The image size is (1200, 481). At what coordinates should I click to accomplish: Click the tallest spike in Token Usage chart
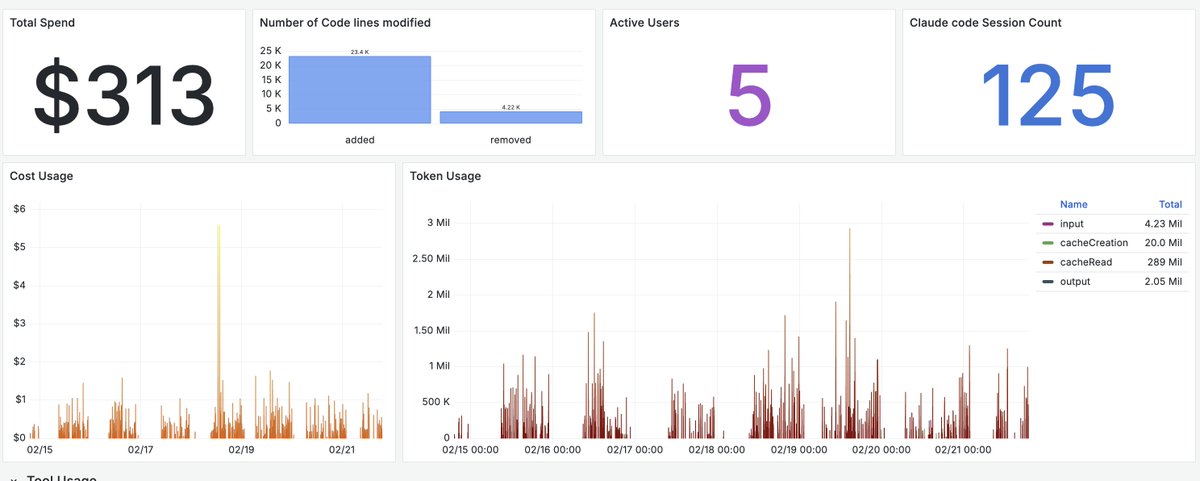tap(849, 332)
